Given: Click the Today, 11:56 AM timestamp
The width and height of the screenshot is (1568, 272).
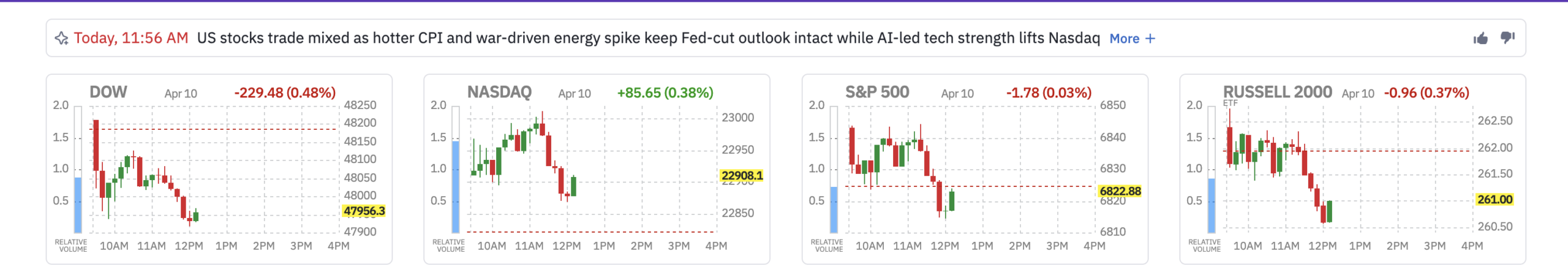Looking at the screenshot, I should click(130, 38).
